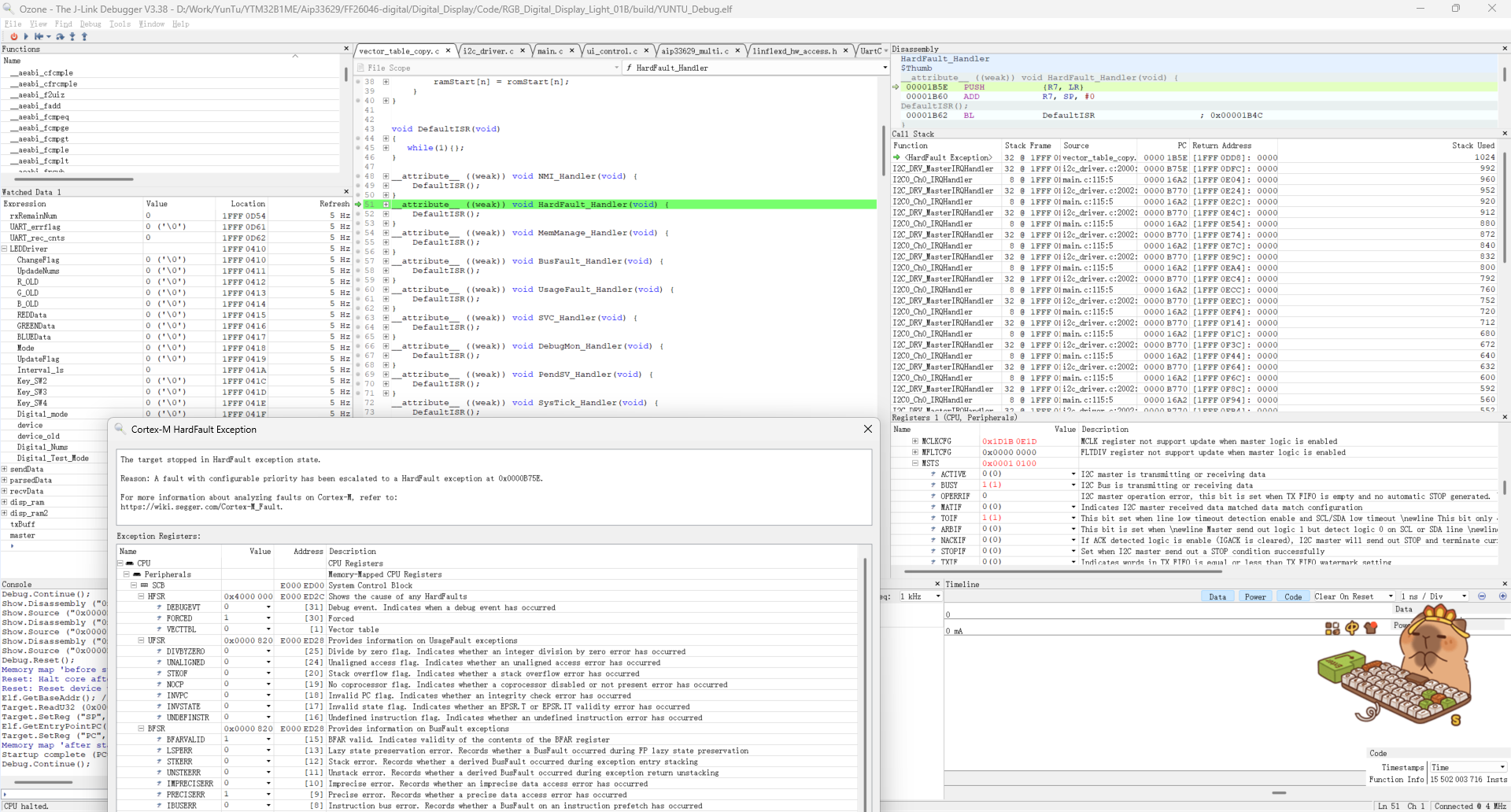Click the Reset program toolbar icon
1511x812 pixels.
(39, 36)
